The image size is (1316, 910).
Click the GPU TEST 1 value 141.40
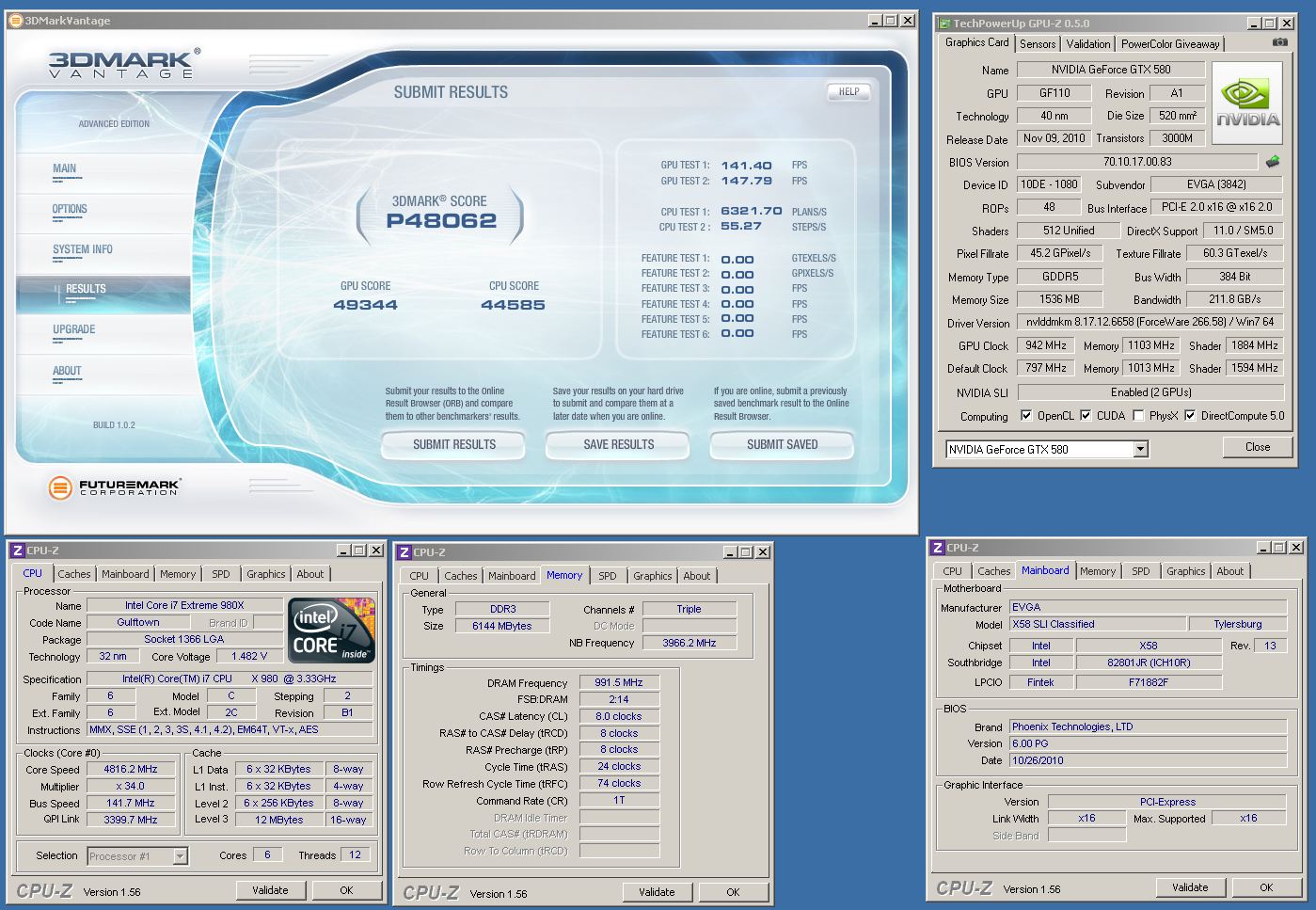tap(747, 166)
